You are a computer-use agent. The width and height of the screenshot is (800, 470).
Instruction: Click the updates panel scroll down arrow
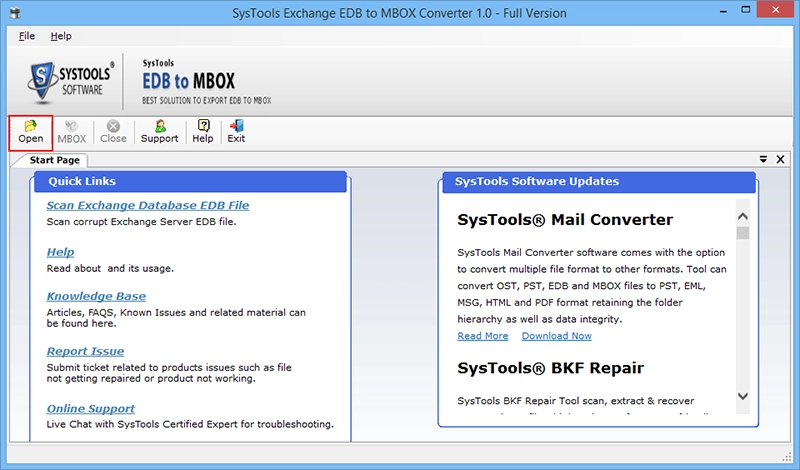coord(743,396)
